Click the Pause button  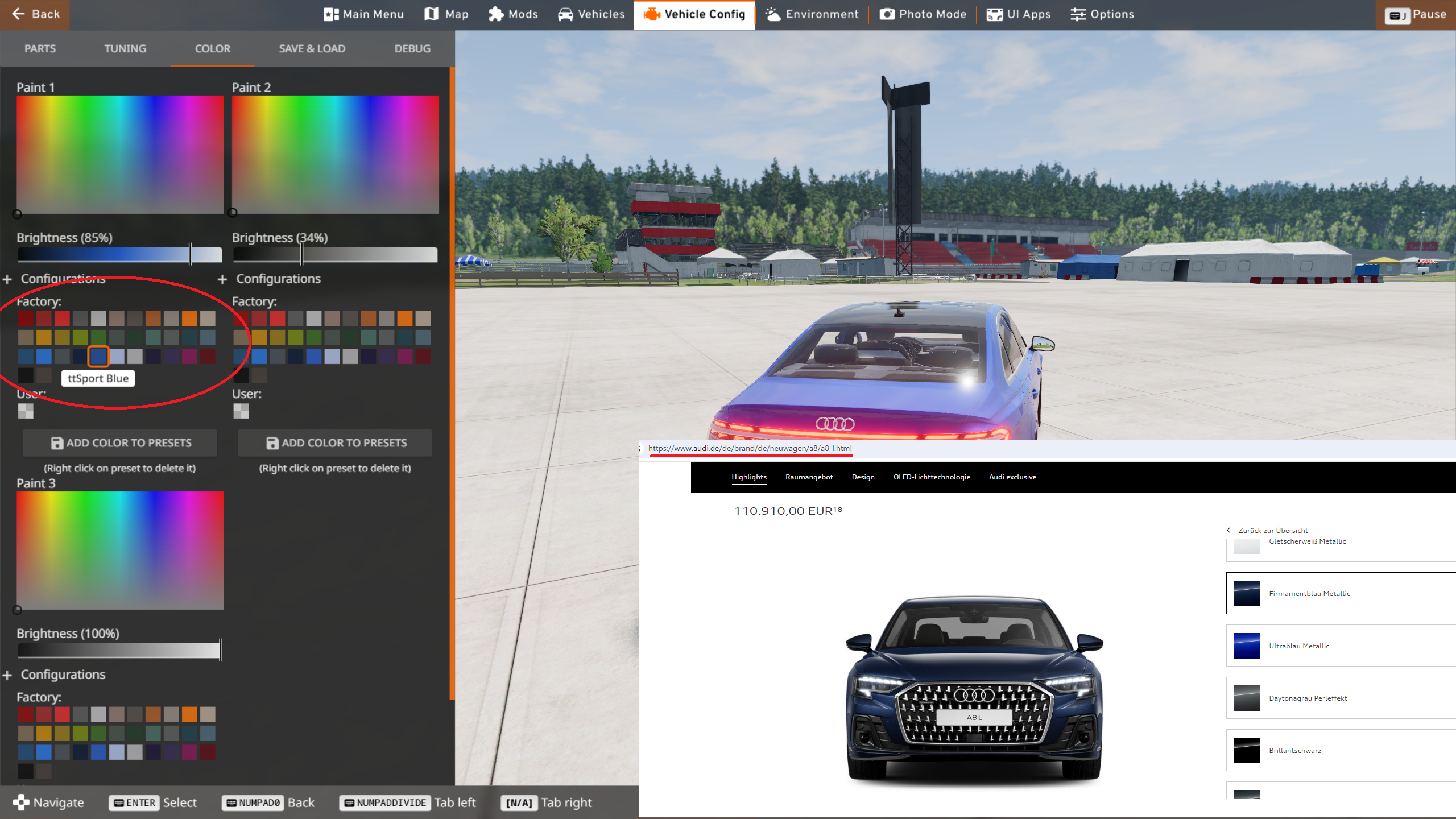click(1415, 15)
